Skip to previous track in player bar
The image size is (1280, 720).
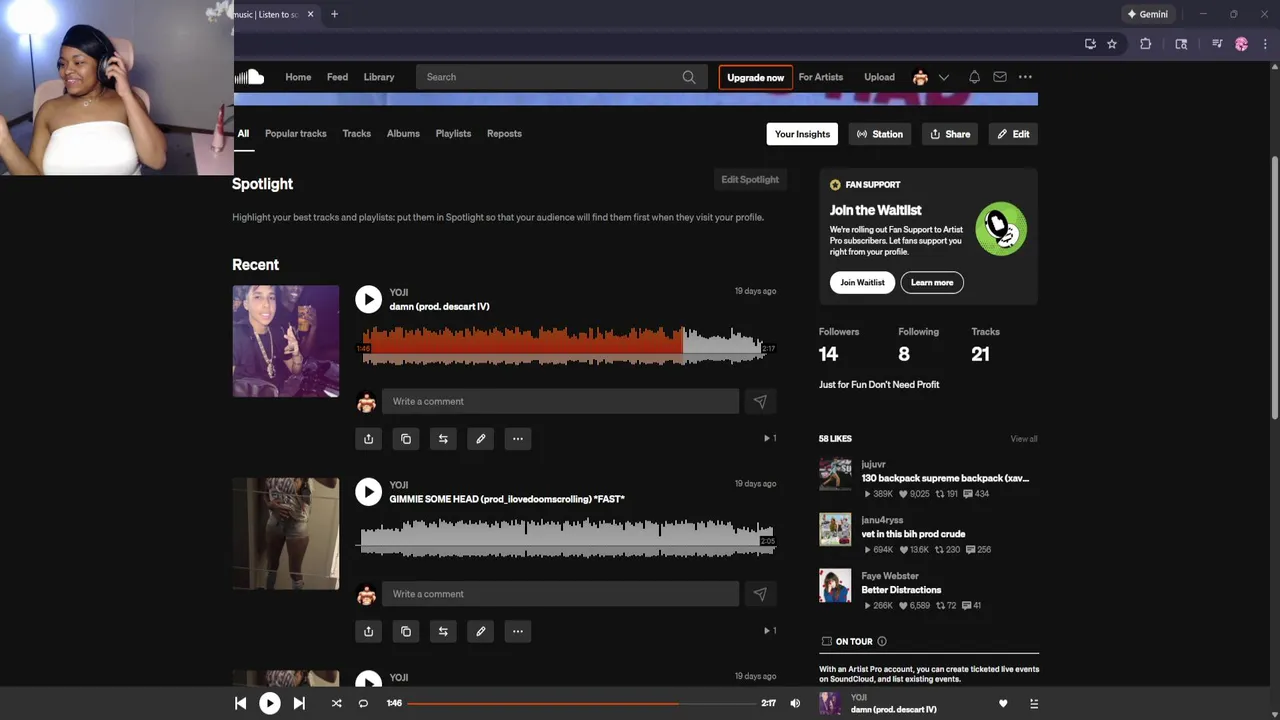pos(241,703)
